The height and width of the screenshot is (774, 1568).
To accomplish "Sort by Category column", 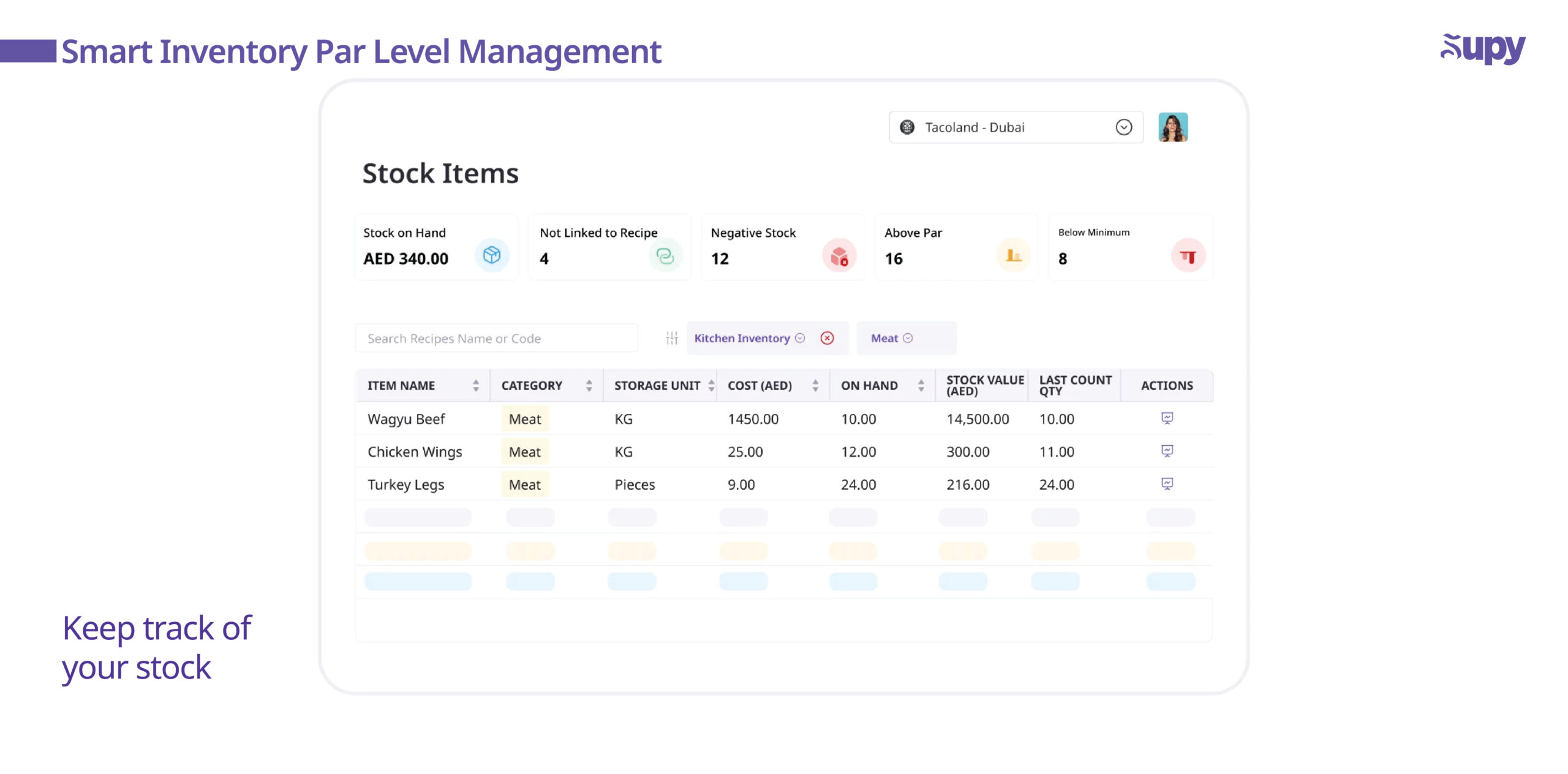I will point(589,385).
